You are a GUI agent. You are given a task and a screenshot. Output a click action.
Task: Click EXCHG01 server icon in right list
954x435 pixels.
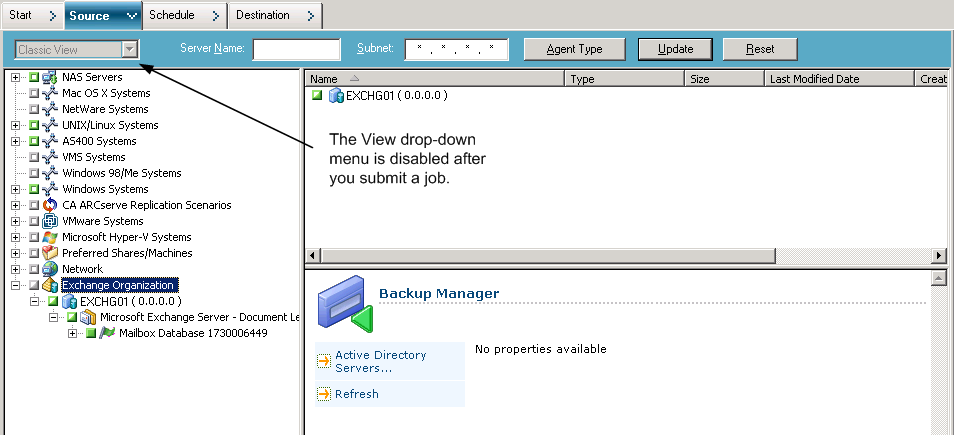(335, 96)
